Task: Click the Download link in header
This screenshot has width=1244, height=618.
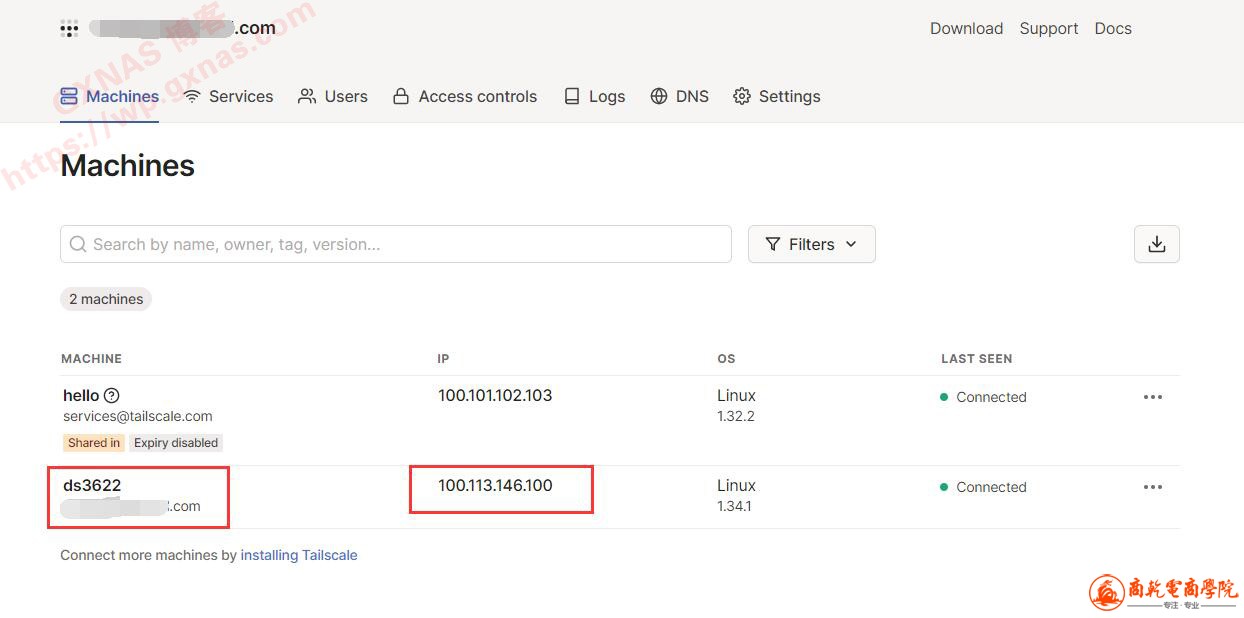Action: pos(966,28)
